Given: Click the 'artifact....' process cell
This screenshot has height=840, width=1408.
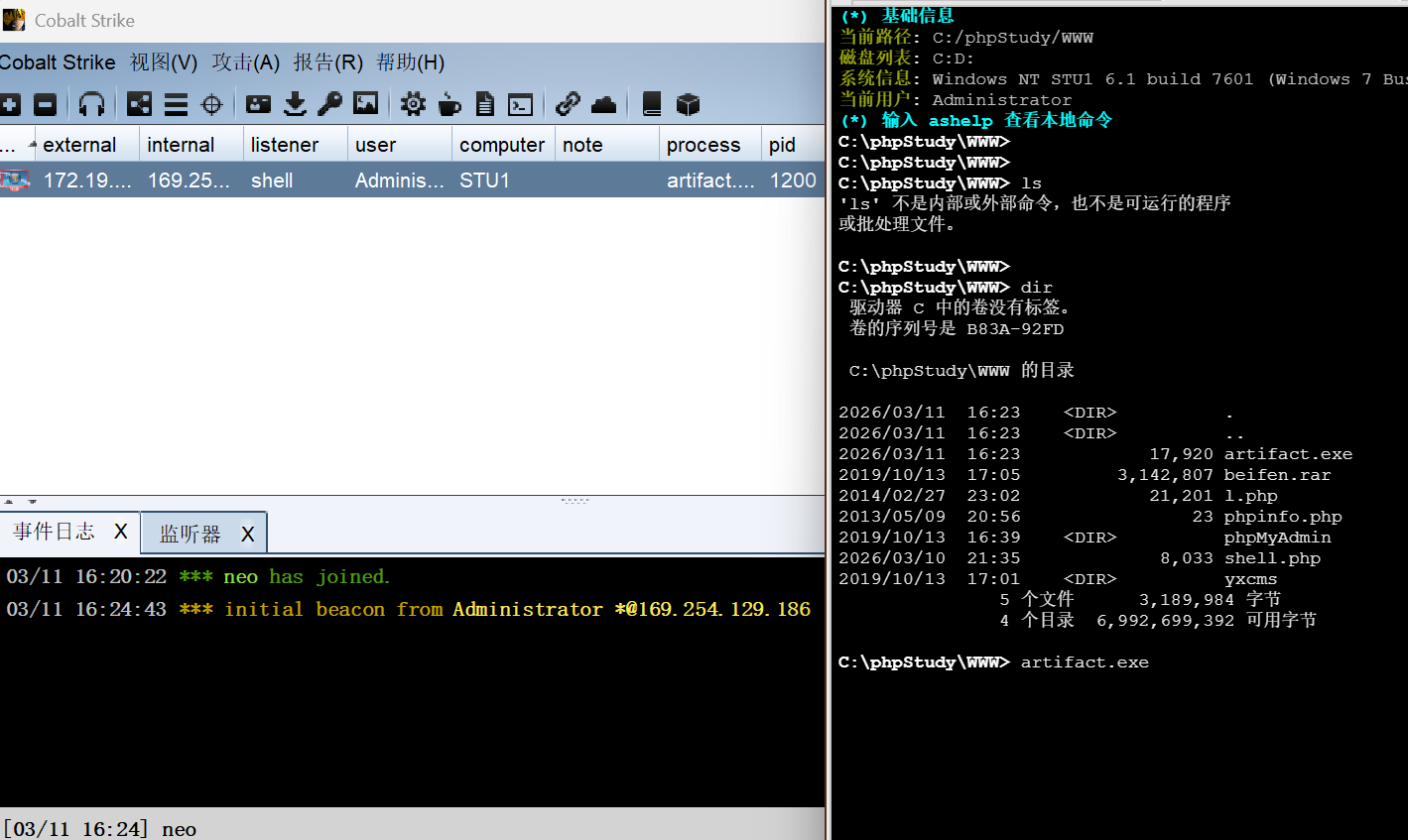Looking at the screenshot, I should (x=710, y=180).
